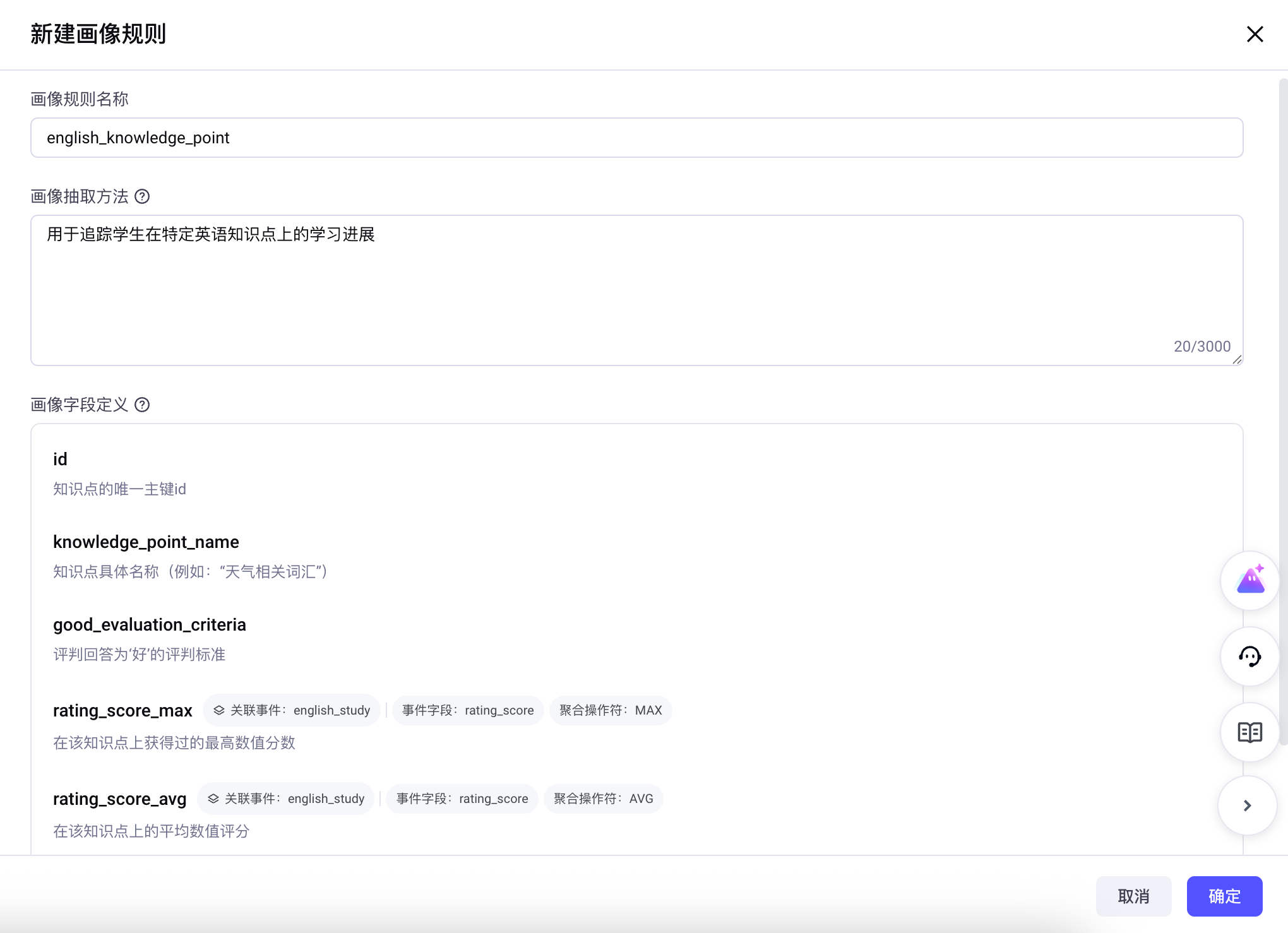The width and height of the screenshot is (1288, 933).
Task: Open the documentation book icon
Action: click(1249, 732)
